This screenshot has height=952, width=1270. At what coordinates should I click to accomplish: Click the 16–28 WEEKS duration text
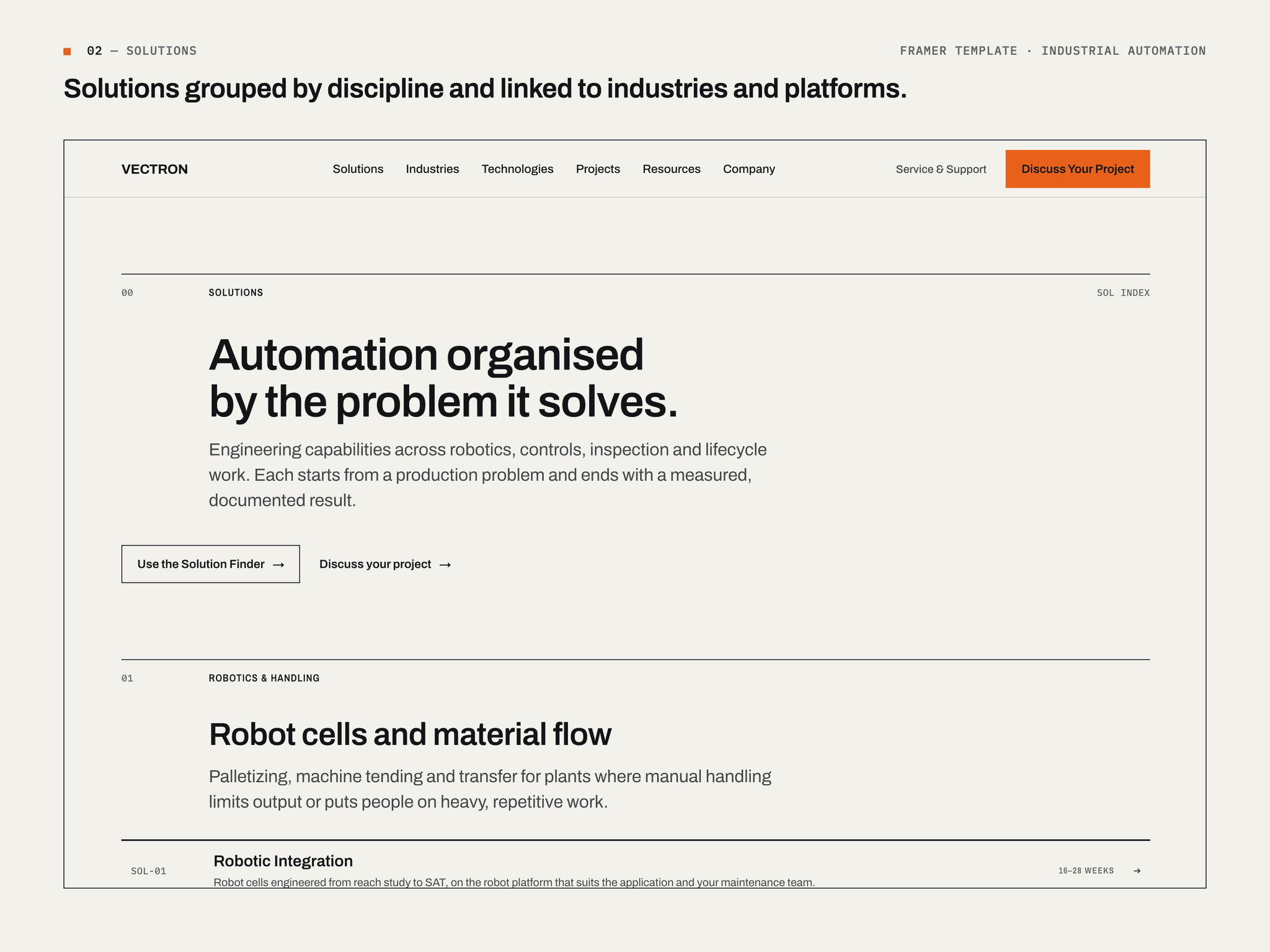point(1086,871)
